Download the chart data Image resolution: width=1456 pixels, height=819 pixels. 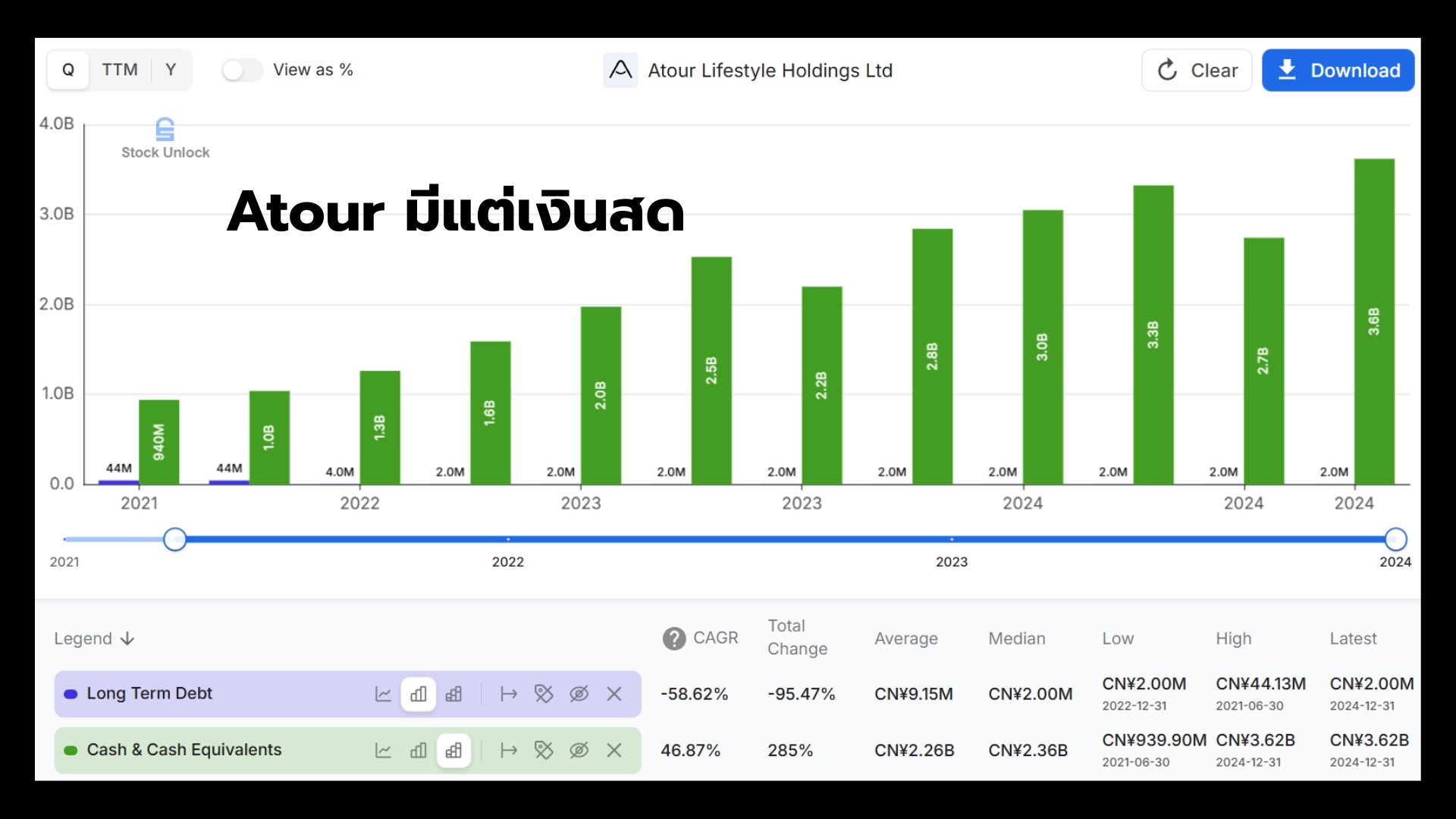(x=1338, y=71)
